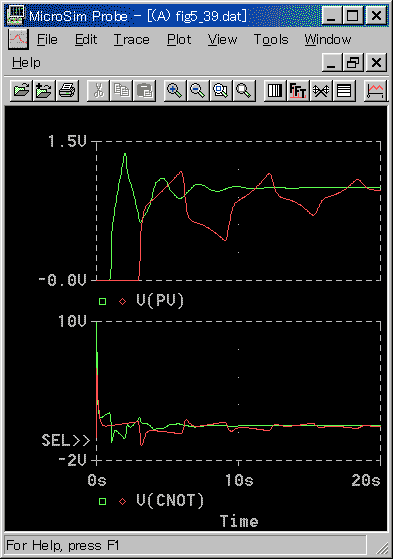The height and width of the screenshot is (559, 393).
Task: Click the Probe document icon beside File
Action: click(x=18, y=39)
